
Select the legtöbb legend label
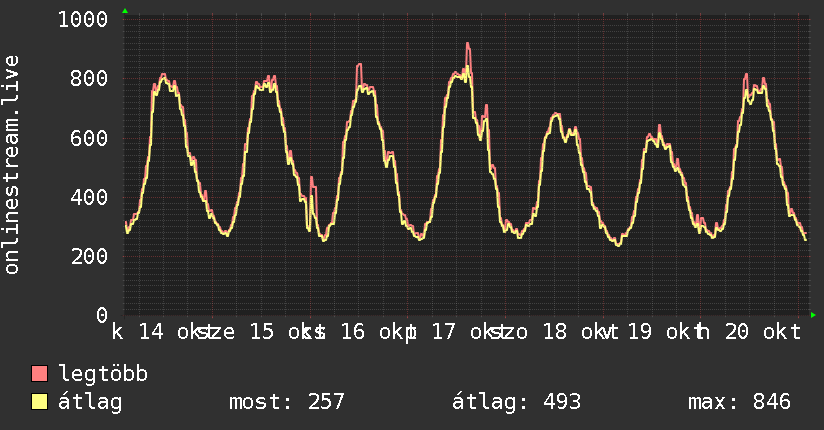103,373
